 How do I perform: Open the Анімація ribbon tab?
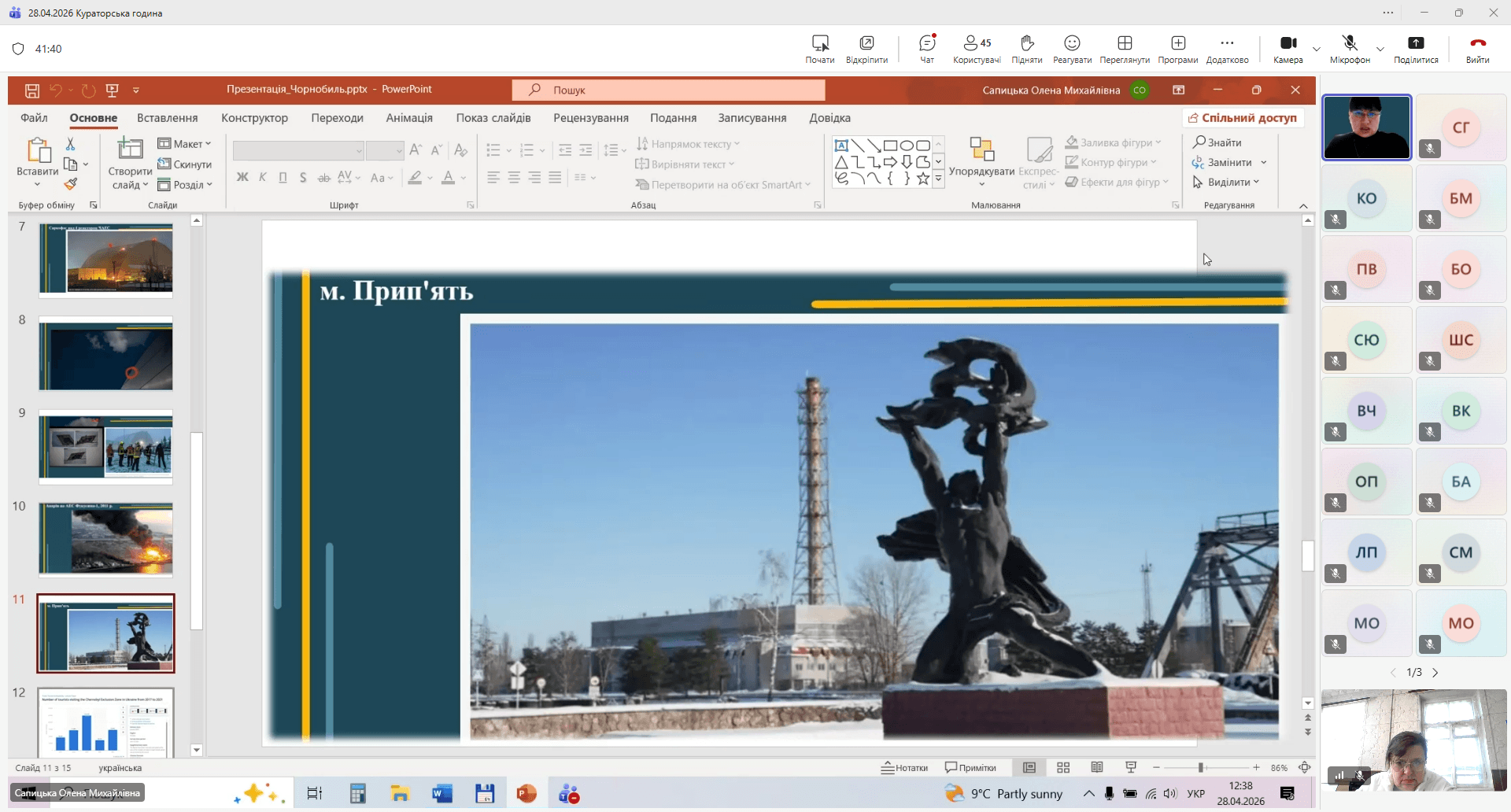409,118
